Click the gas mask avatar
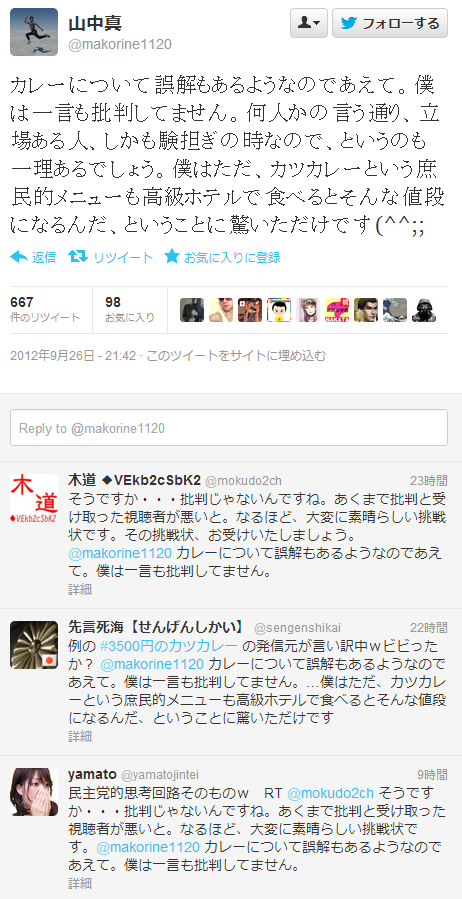 pos(424,310)
